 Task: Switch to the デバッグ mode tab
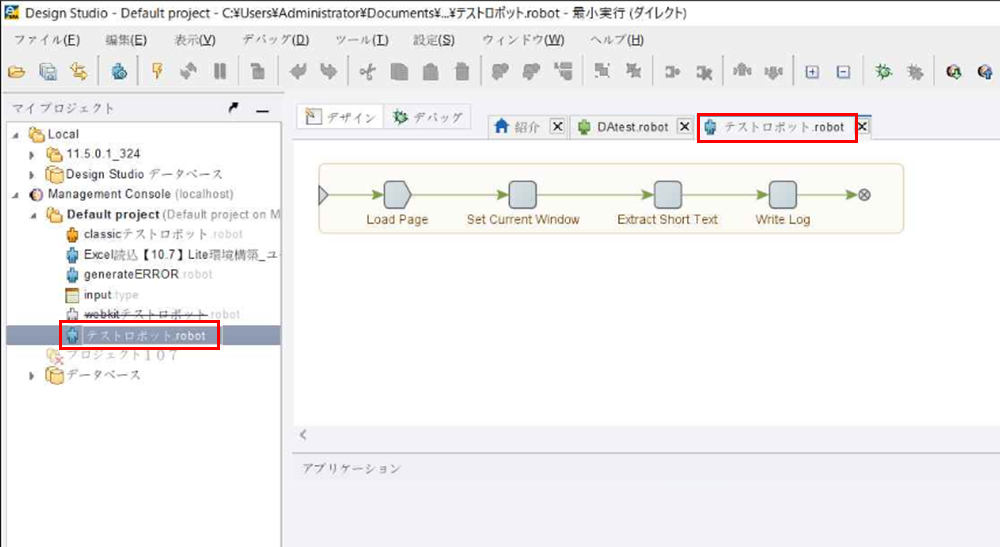428,117
